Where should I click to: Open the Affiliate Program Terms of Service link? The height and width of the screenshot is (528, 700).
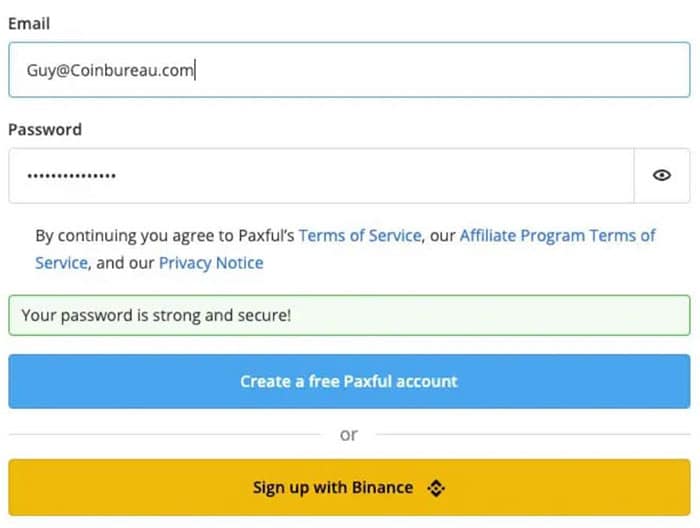557,236
